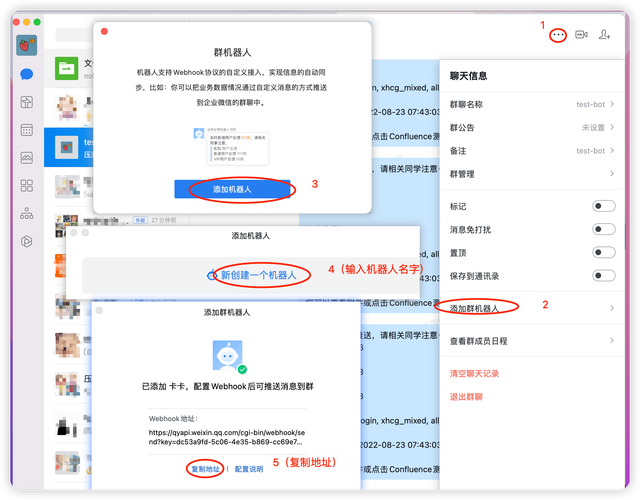This screenshot has height=500, width=640.
Task: Click the robot avatar in added-robot dialog
Action: point(228,356)
